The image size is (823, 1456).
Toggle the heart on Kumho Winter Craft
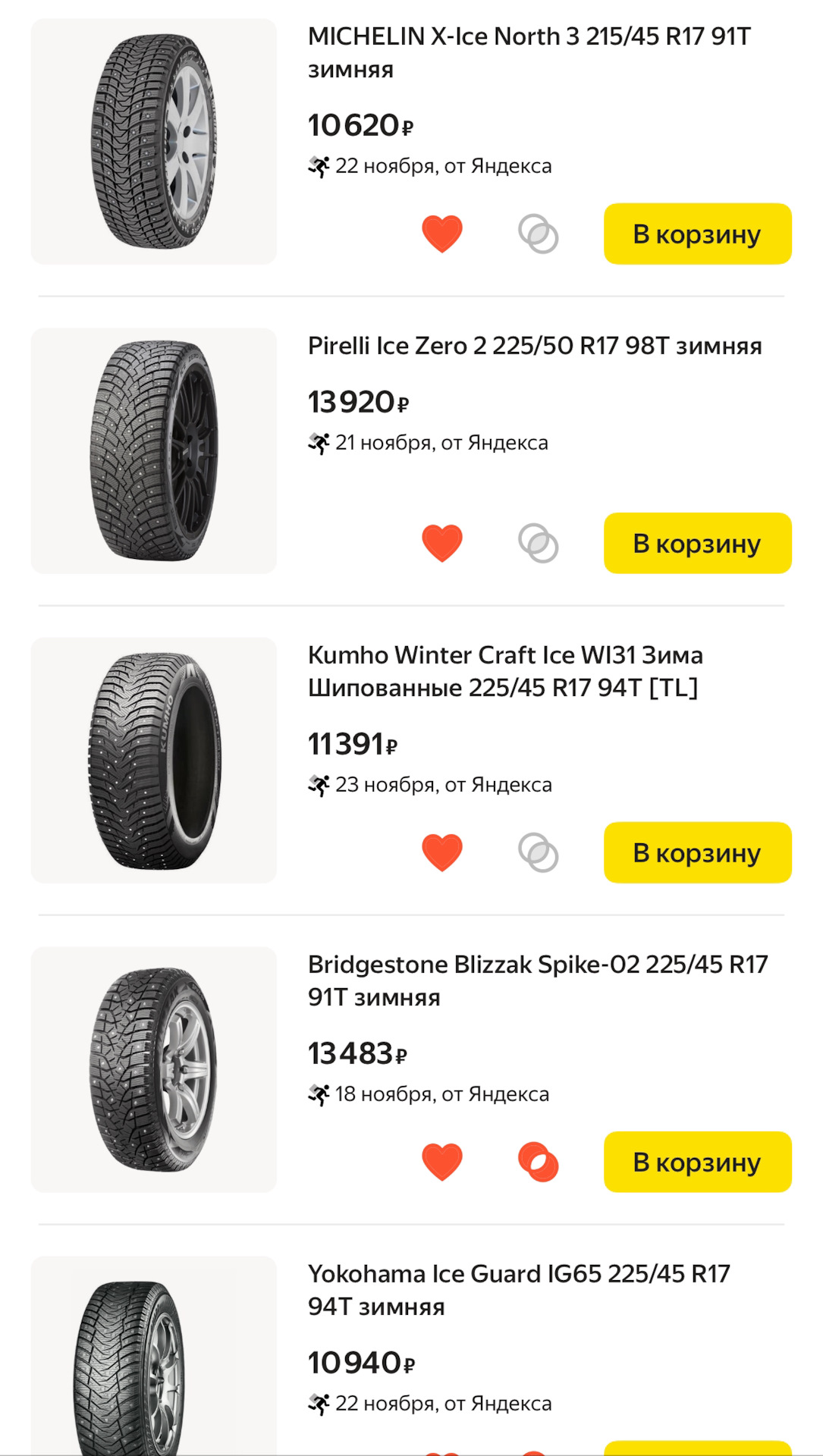point(441,852)
